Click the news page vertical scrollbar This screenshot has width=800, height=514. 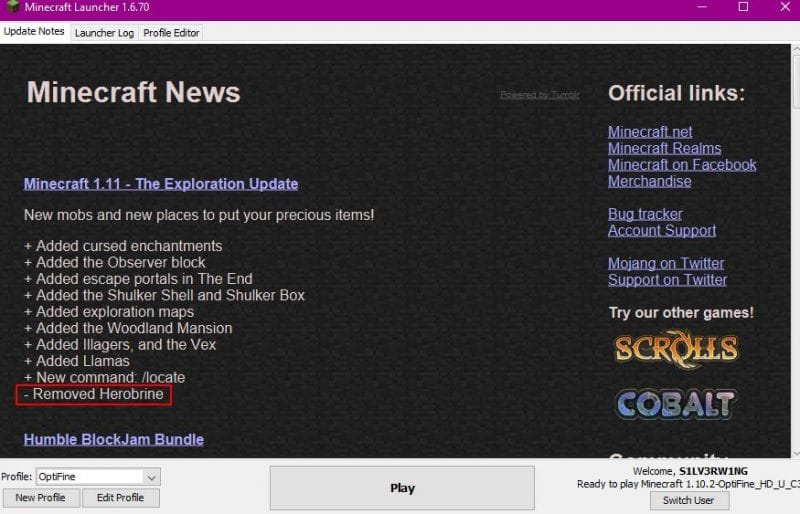coord(795,250)
